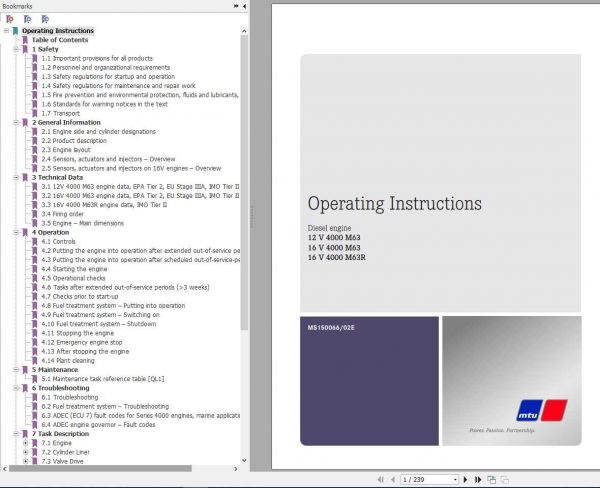Click the page layout icon beside navigation arrows
600x488 pixels.
[x=492, y=480]
